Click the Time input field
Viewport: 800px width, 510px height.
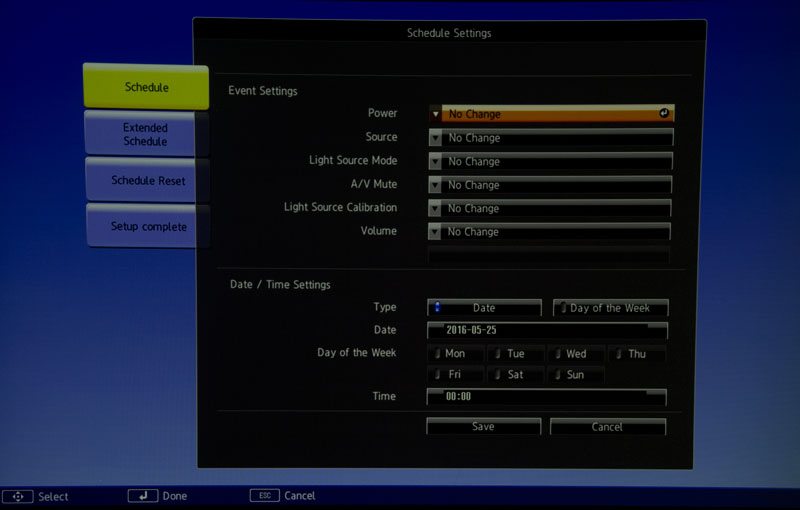(546, 397)
